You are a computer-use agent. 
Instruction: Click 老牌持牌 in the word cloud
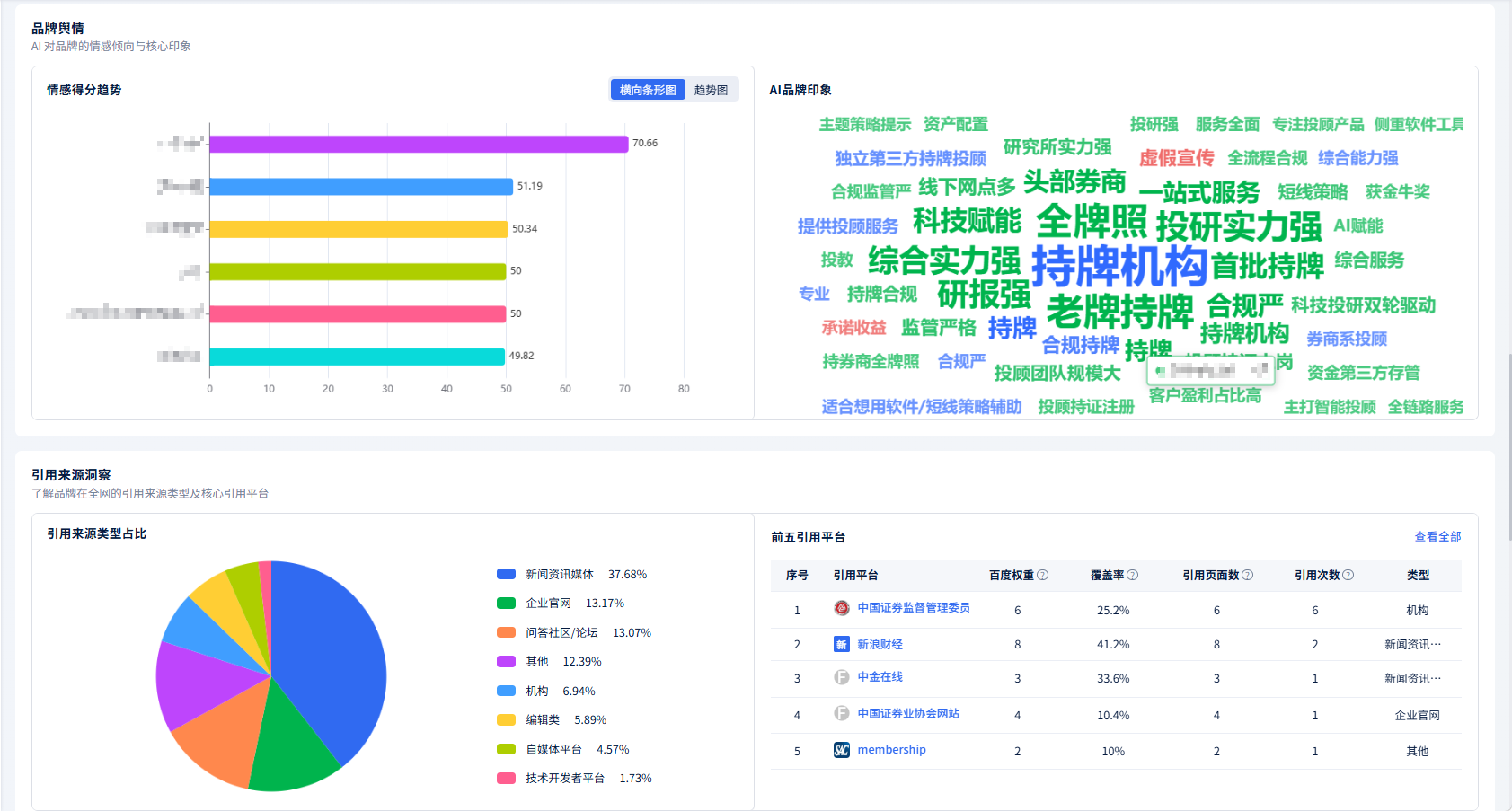(x=1120, y=312)
